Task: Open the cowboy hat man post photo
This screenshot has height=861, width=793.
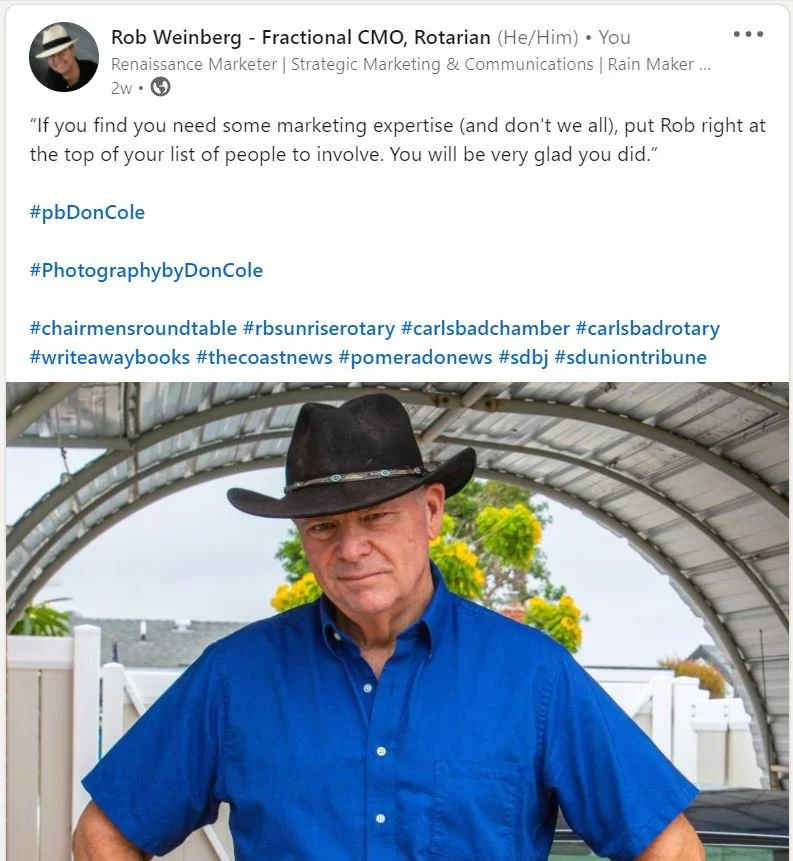Action: (397, 622)
